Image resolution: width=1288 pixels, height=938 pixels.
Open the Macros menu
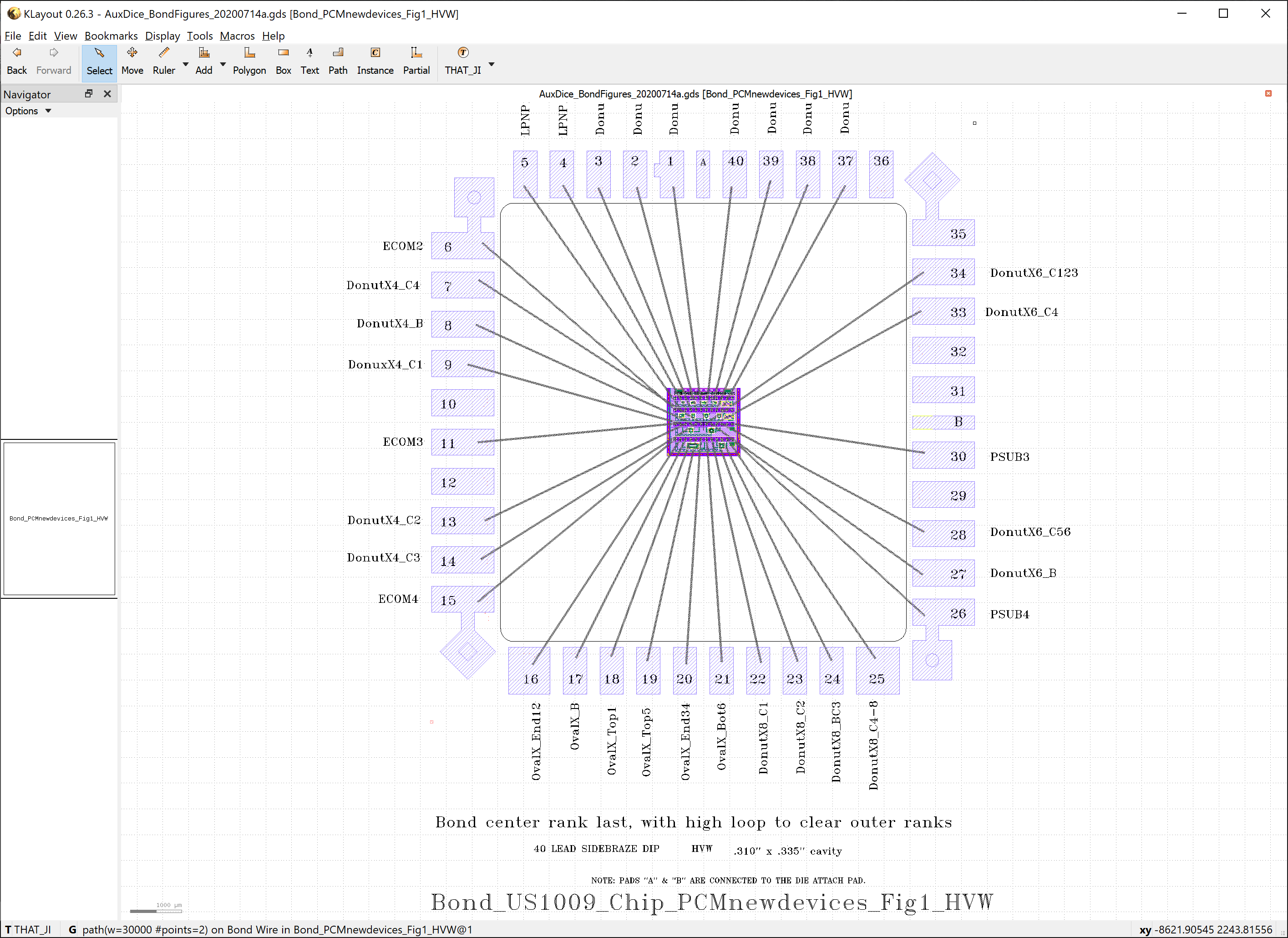(x=237, y=36)
